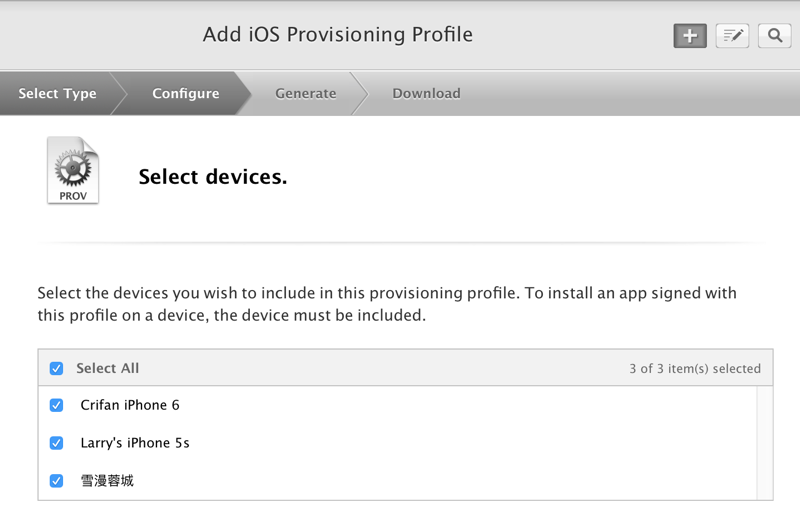Click the Larry's iPhone 5s device label

135,443
